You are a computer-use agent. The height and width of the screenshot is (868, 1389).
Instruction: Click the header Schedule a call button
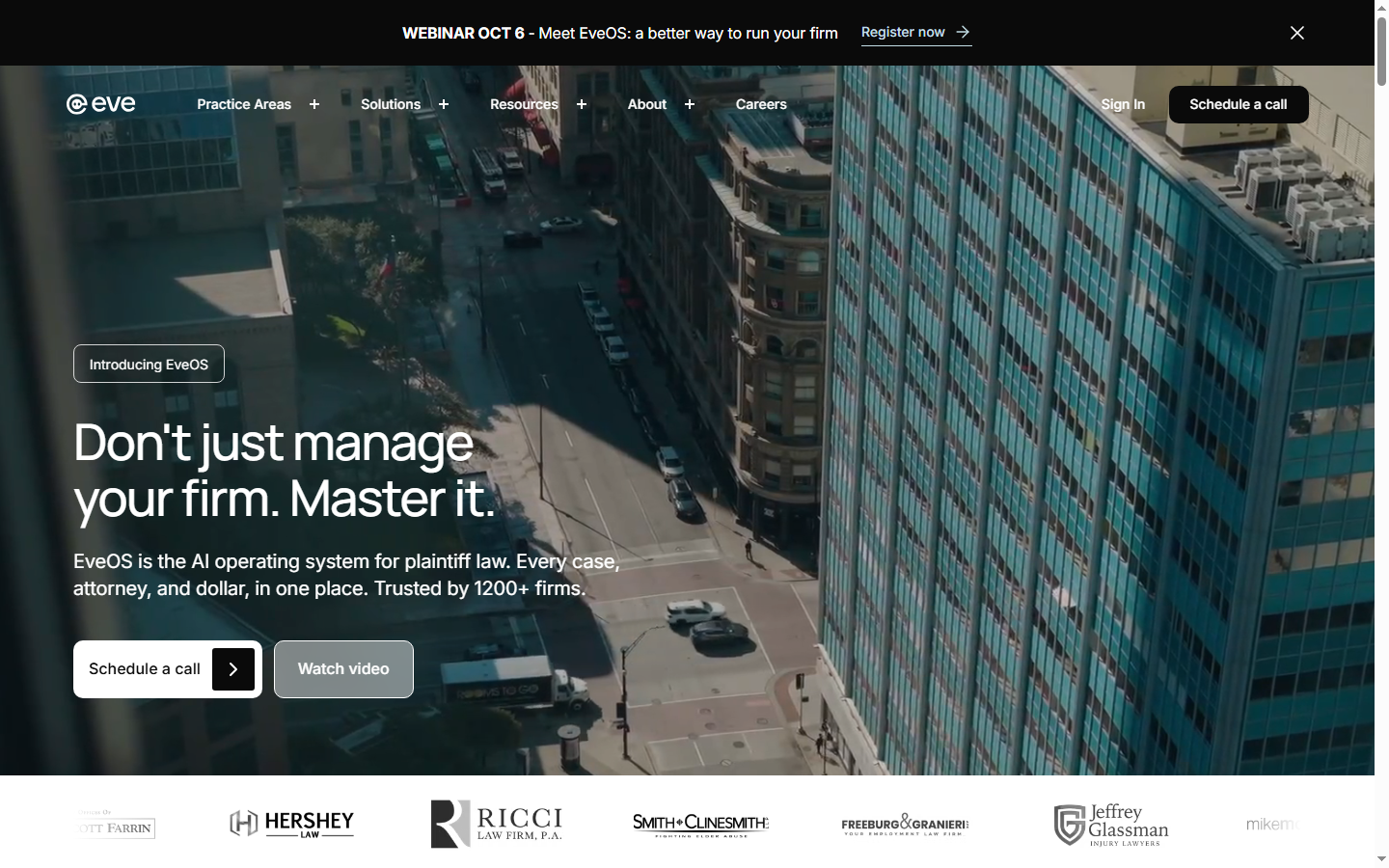(x=1239, y=104)
